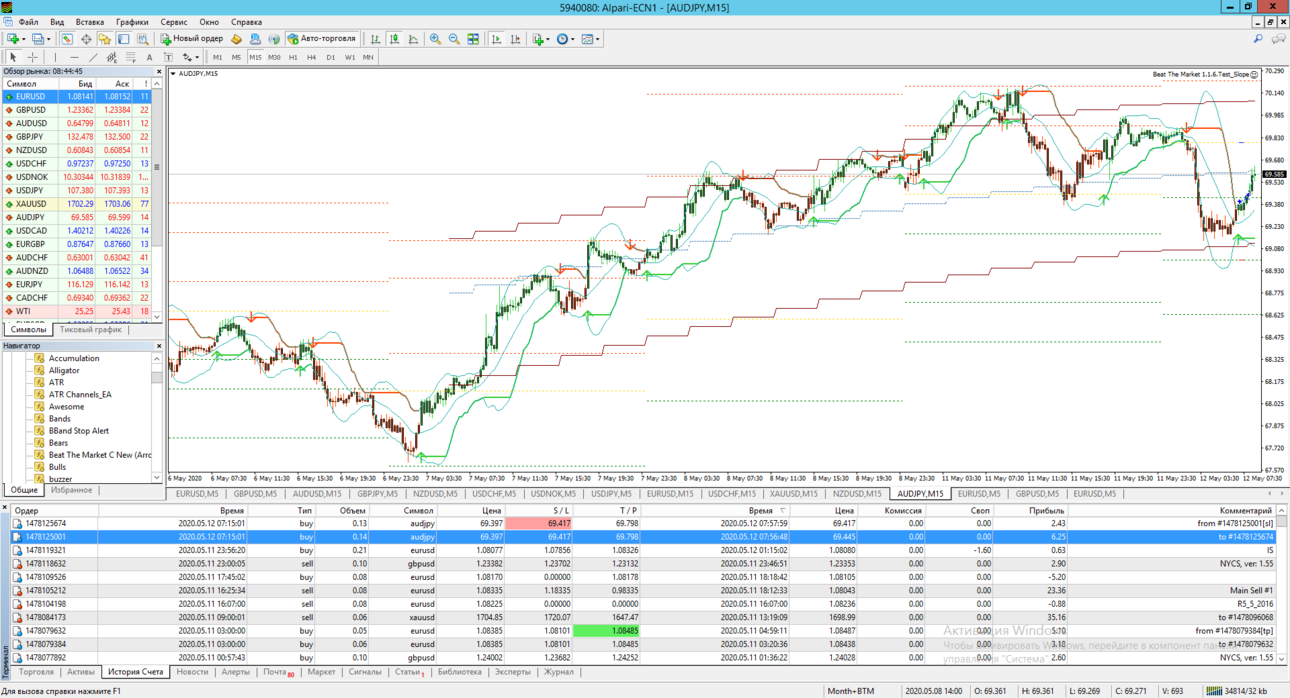The height and width of the screenshot is (698, 1290).
Task: Close the Обзор рынка panel
Action: point(158,71)
